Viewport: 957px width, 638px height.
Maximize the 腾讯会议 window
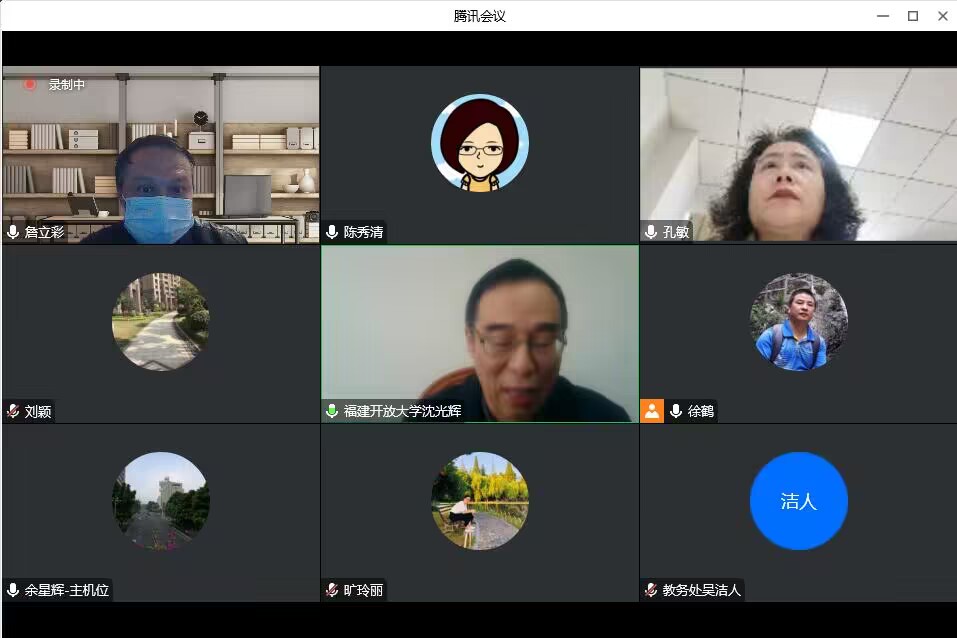point(912,15)
